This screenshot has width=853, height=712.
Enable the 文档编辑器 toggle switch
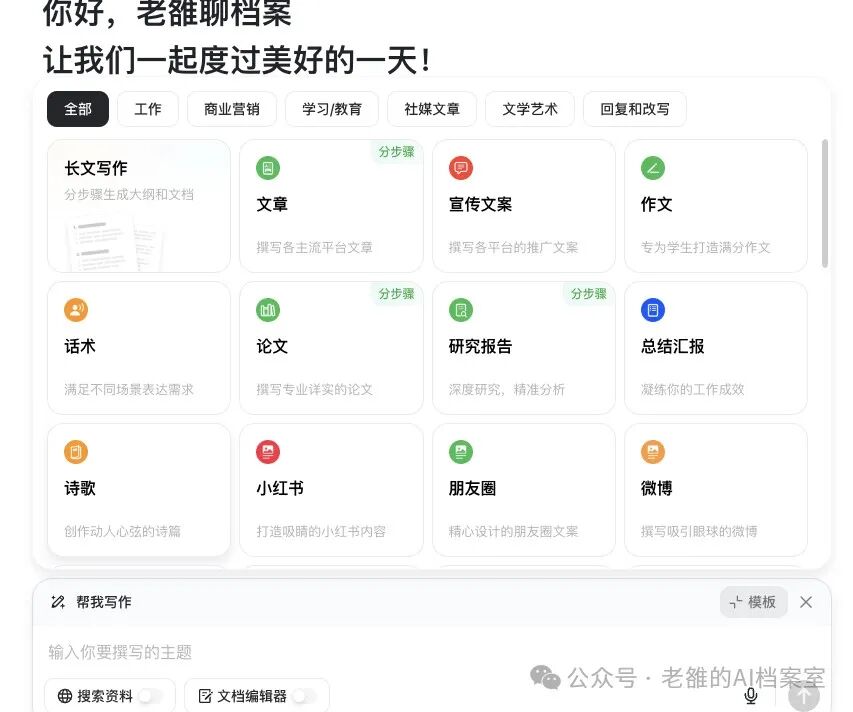304,696
